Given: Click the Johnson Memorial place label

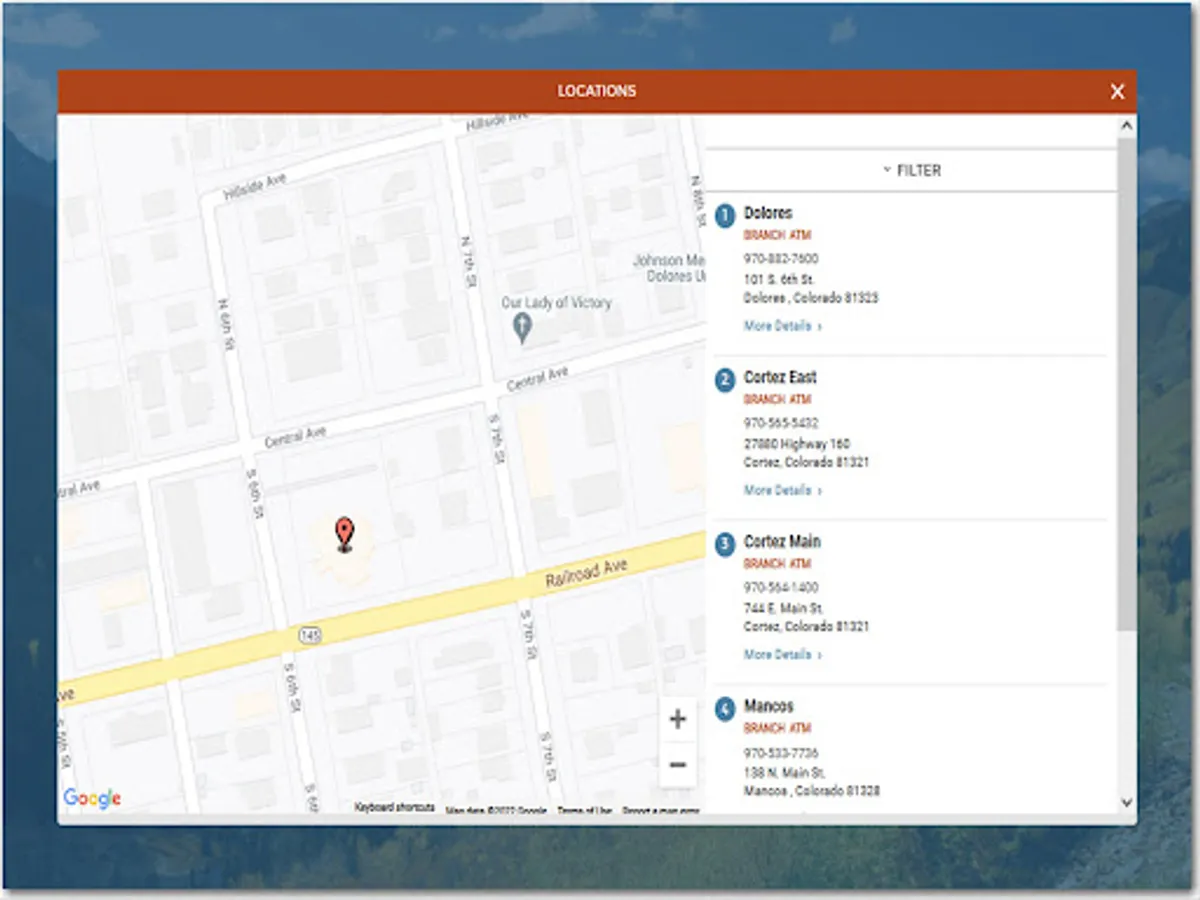Looking at the screenshot, I should (x=671, y=268).
